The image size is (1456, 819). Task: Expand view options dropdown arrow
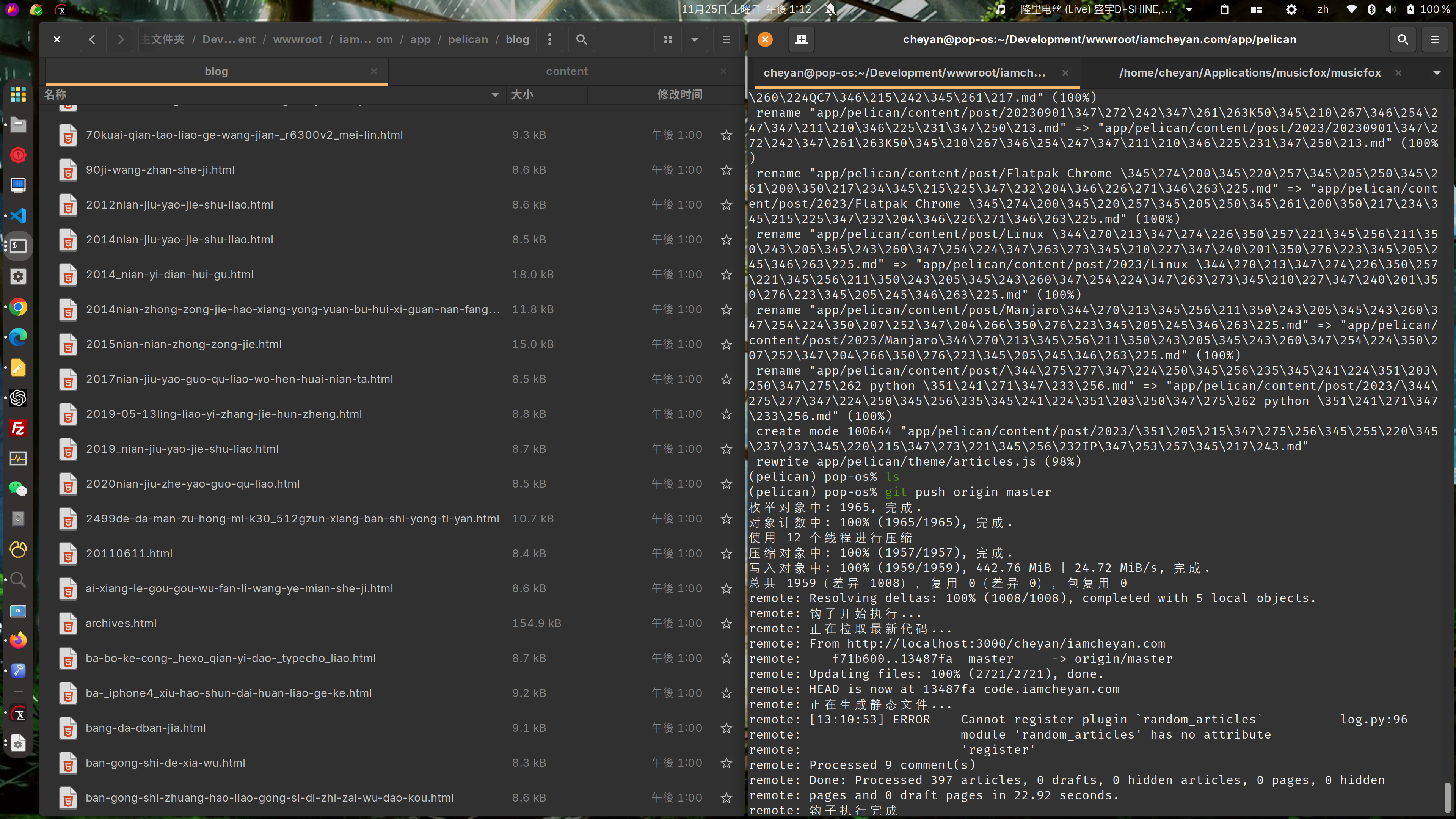click(695, 39)
